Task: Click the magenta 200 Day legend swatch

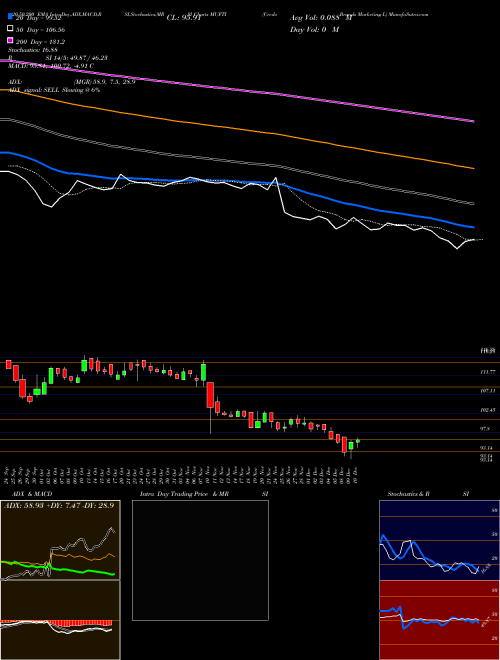Action: point(10,41)
